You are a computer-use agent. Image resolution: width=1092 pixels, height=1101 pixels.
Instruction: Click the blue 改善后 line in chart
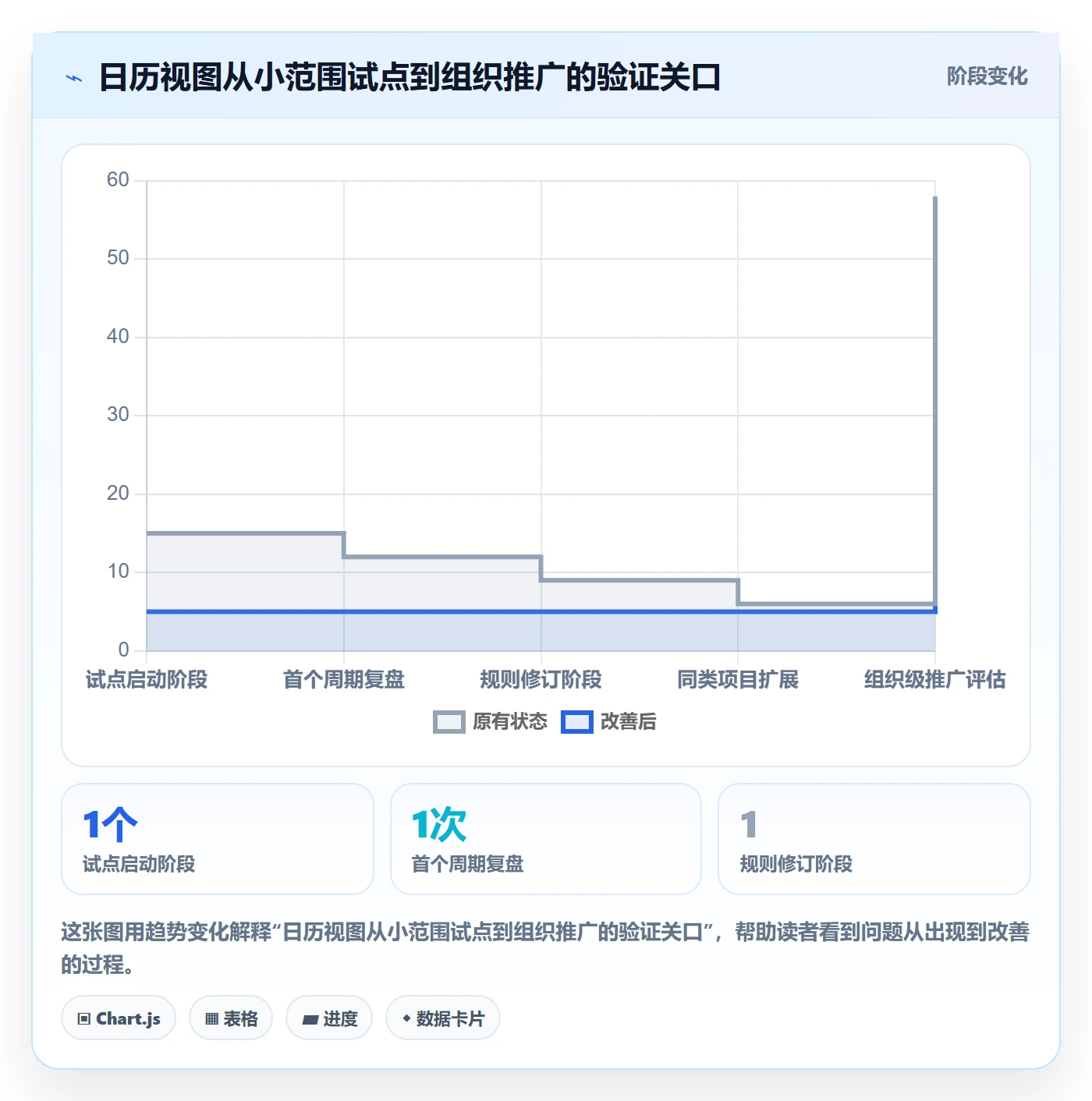pyautogui.click(x=541, y=611)
